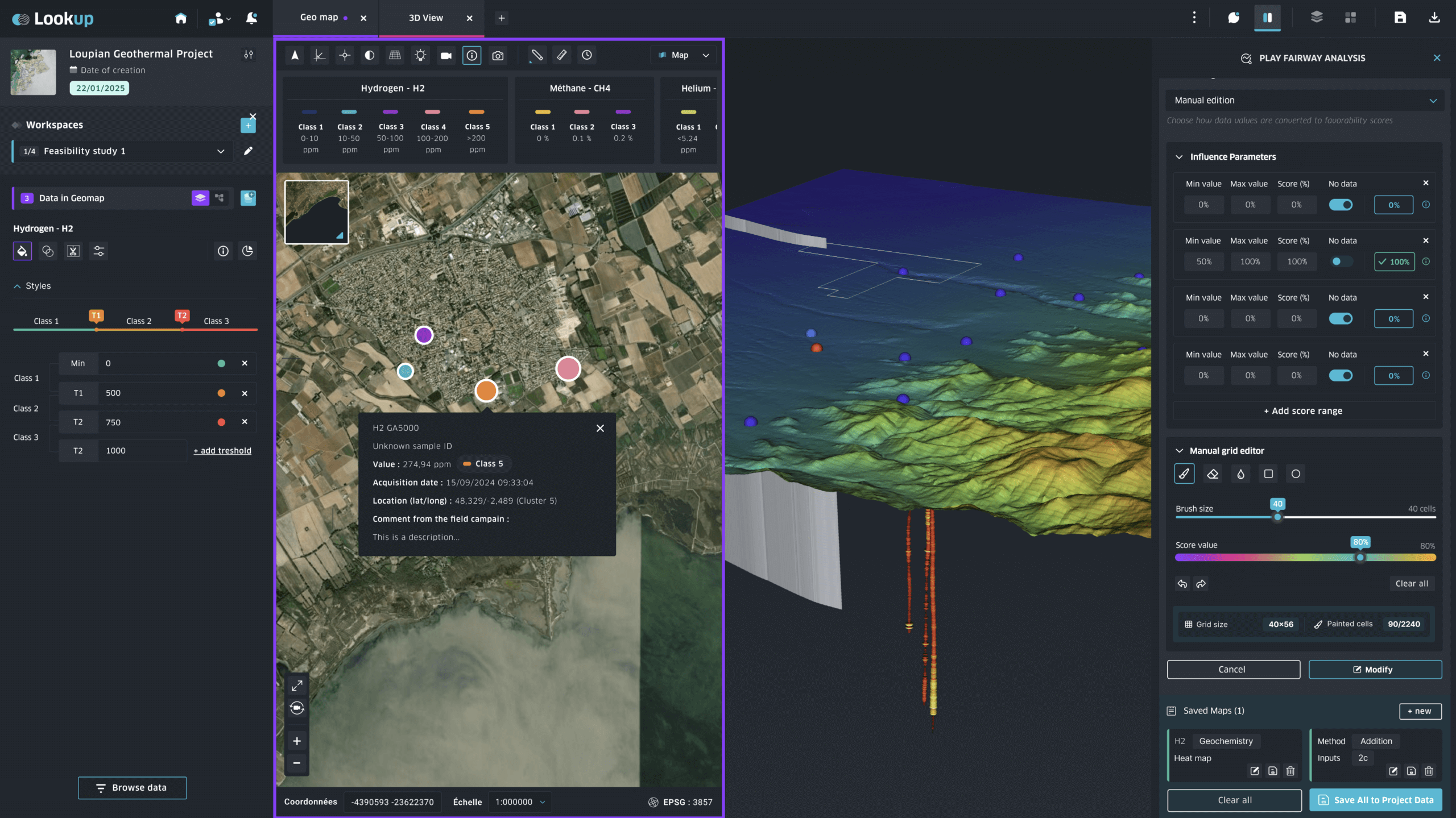Click the pie chart icon under Hydrogen - H2
Image resolution: width=1456 pixels, height=818 pixels.
(x=247, y=251)
